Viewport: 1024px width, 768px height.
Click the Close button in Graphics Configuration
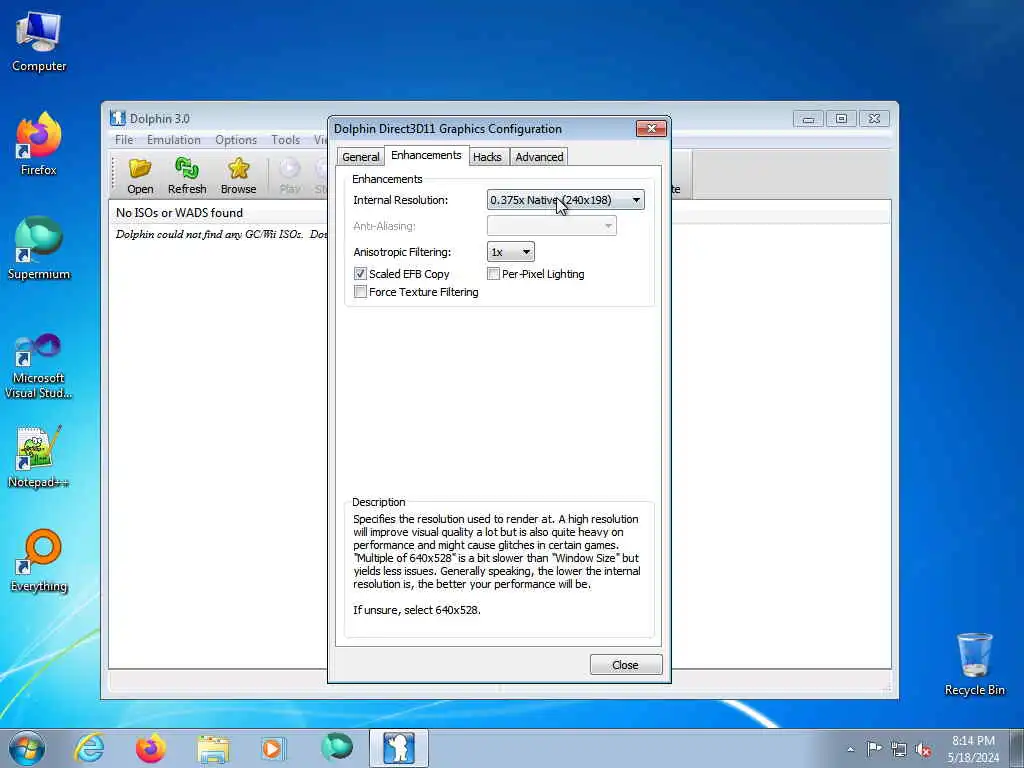point(626,665)
